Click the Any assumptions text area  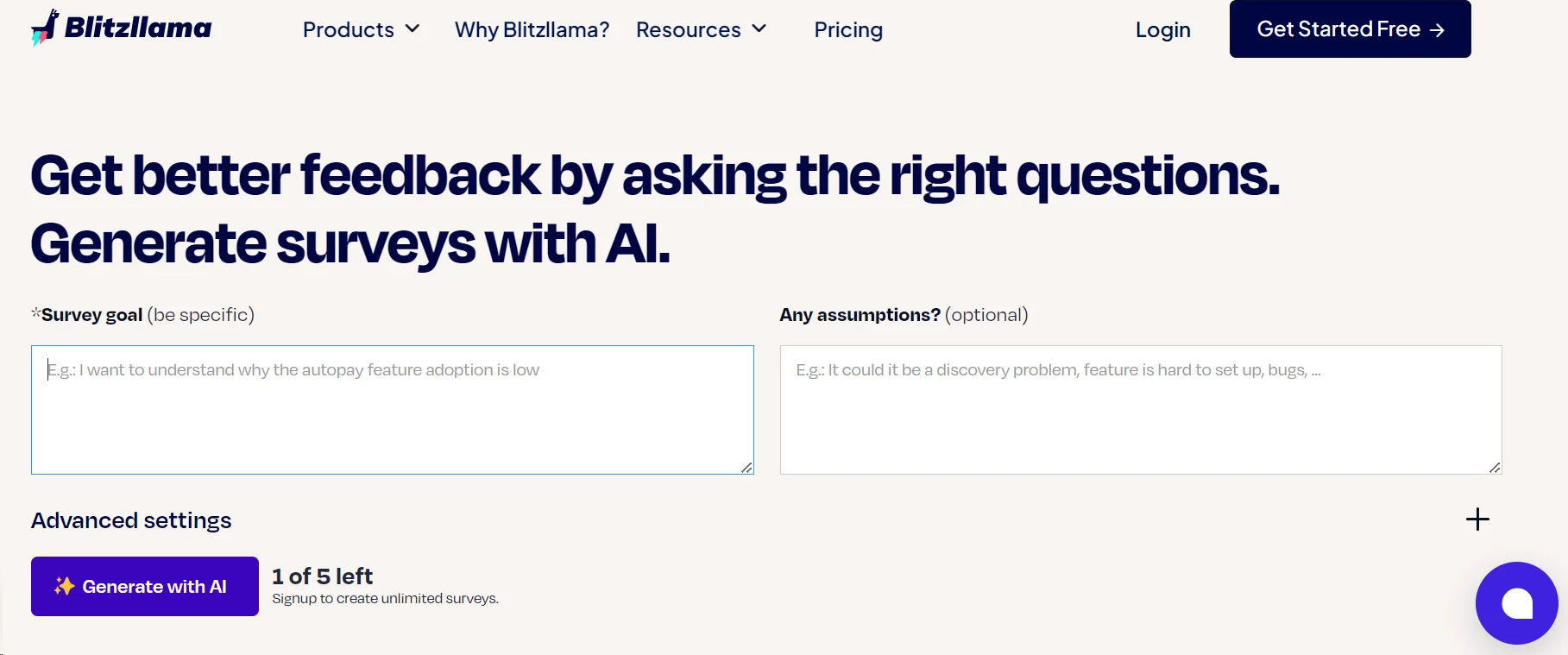pyautogui.click(x=1141, y=409)
